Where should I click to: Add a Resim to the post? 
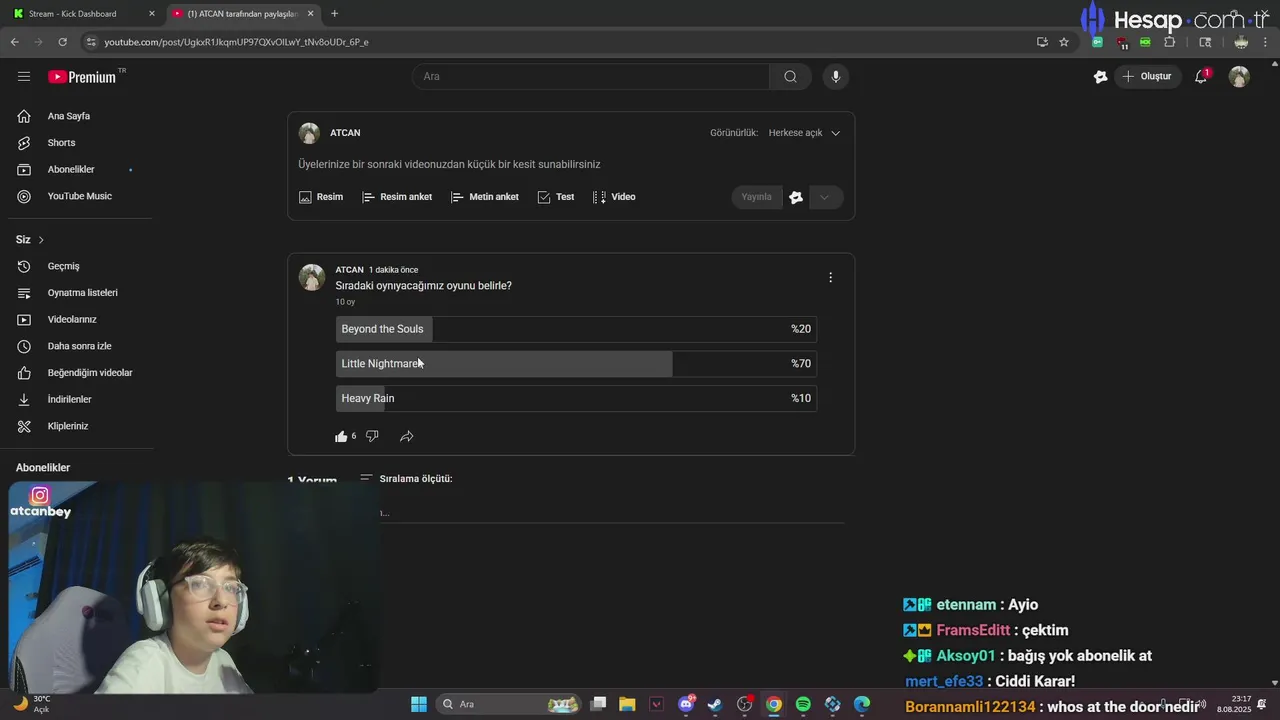point(321,197)
